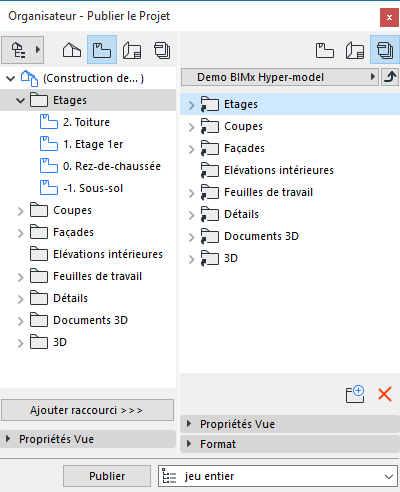The width and height of the screenshot is (400, 492).
Task: Expand the Format panel
Action: 189,444
